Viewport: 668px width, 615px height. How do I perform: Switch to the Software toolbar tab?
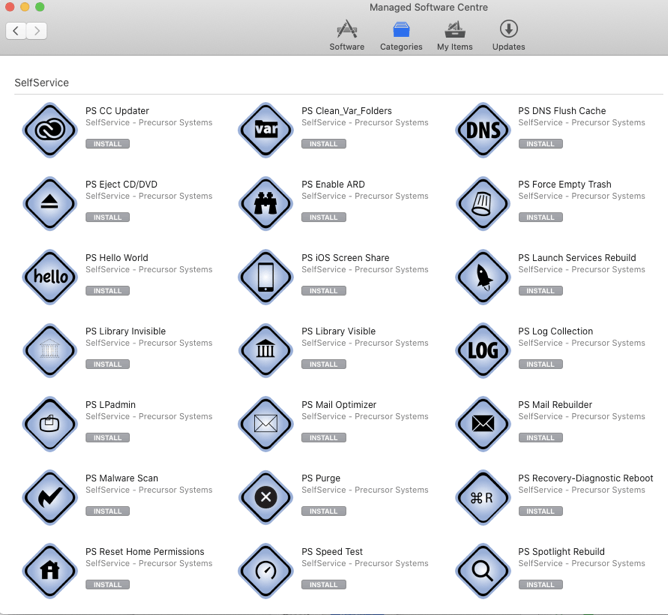click(x=347, y=35)
